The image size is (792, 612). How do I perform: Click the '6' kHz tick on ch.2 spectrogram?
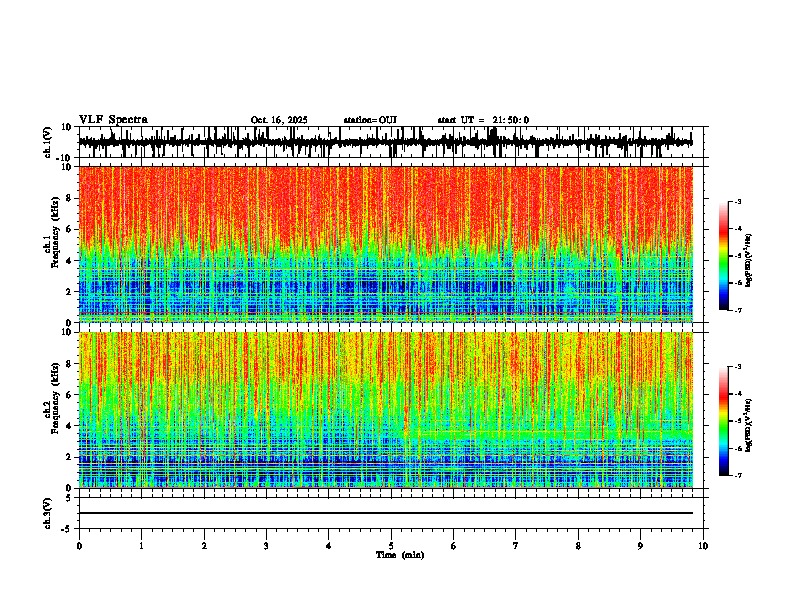(70, 395)
